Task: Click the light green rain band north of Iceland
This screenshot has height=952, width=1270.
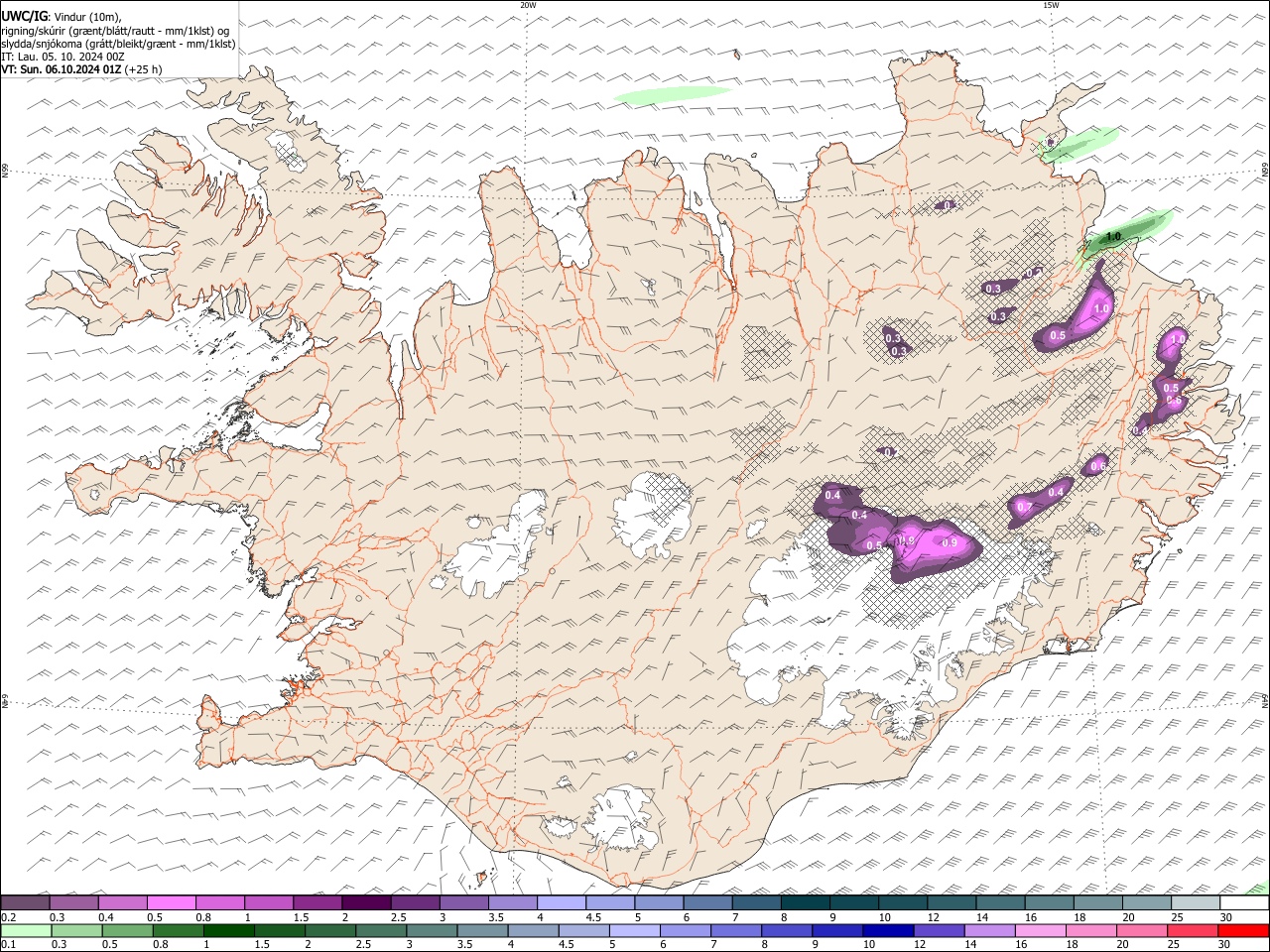Action: point(672,95)
